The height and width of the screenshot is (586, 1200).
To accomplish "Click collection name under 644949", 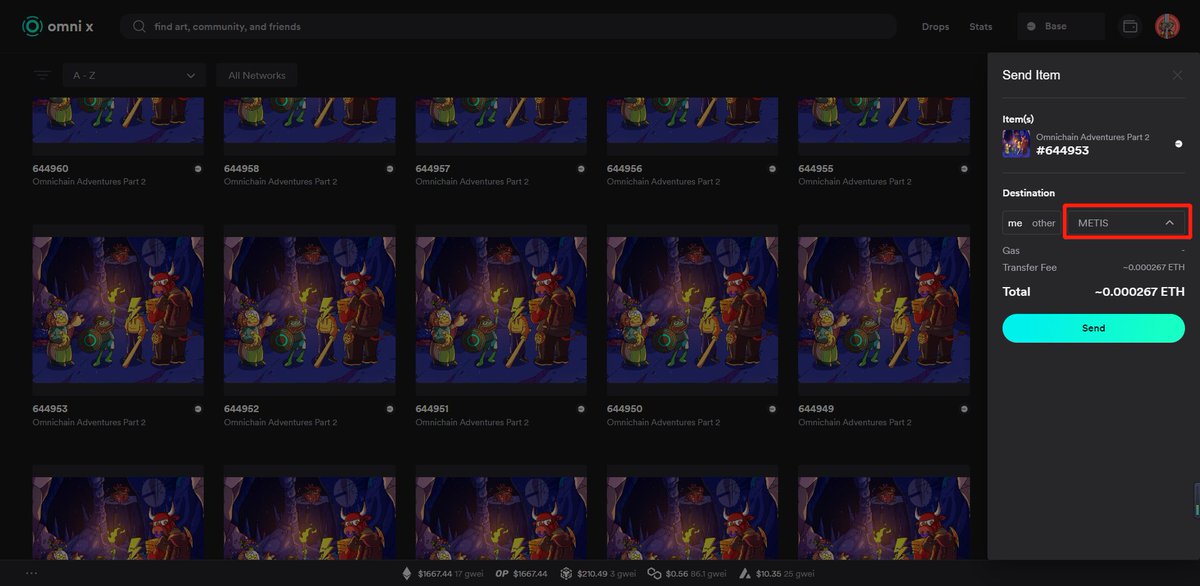I will pyautogui.click(x=855, y=423).
